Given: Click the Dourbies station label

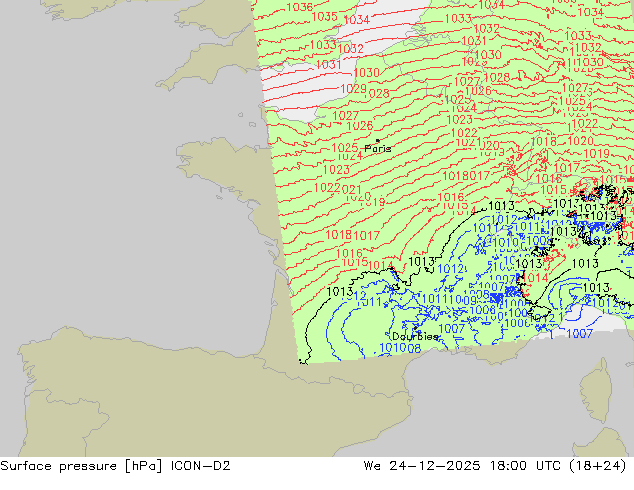Looking at the screenshot, I should [415, 336].
